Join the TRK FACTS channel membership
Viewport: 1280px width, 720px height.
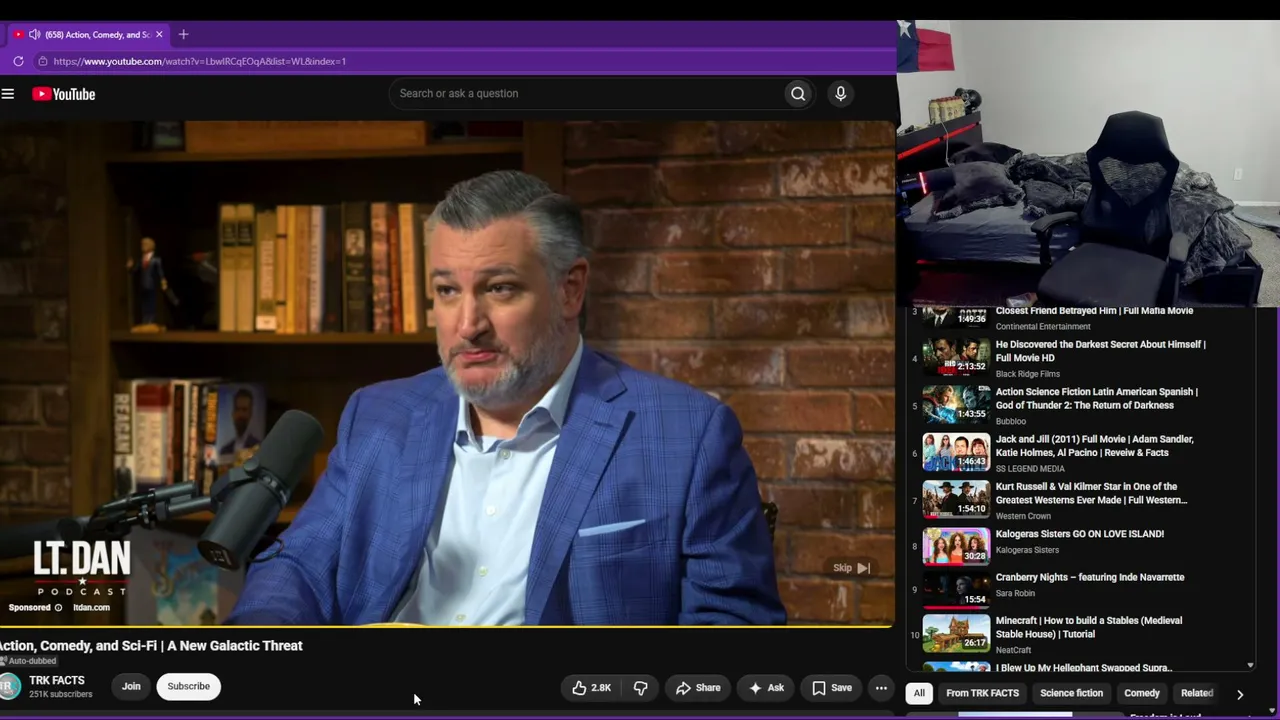131,686
